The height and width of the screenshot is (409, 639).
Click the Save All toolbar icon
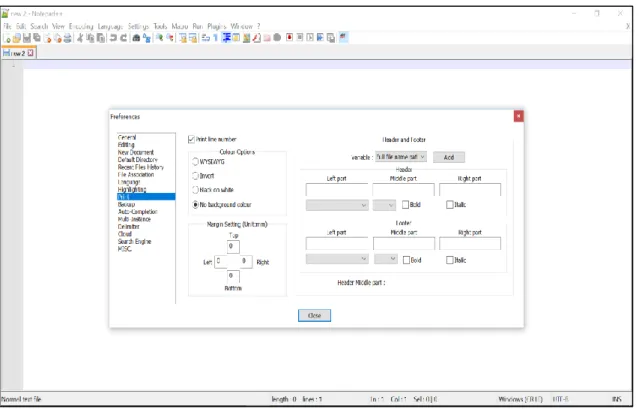coord(37,38)
